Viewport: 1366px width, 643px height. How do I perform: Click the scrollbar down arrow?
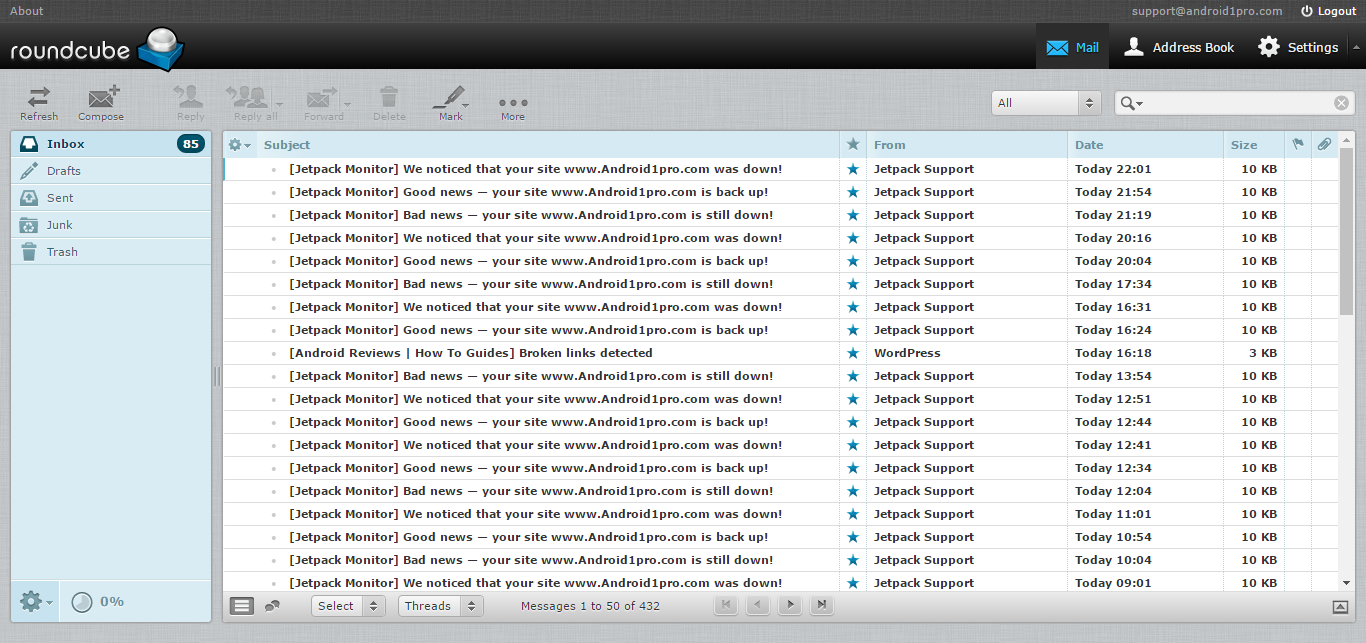pos(1346,583)
